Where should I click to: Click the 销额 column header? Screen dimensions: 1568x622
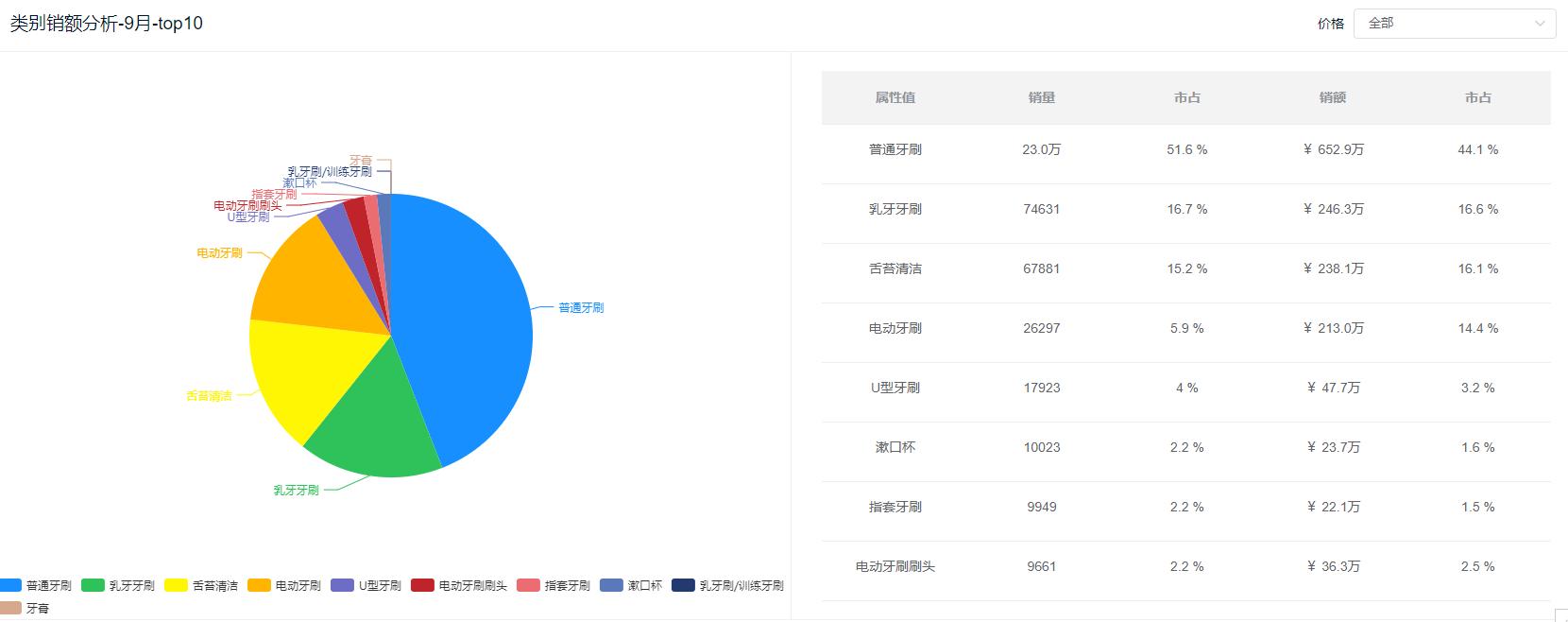tap(1333, 97)
